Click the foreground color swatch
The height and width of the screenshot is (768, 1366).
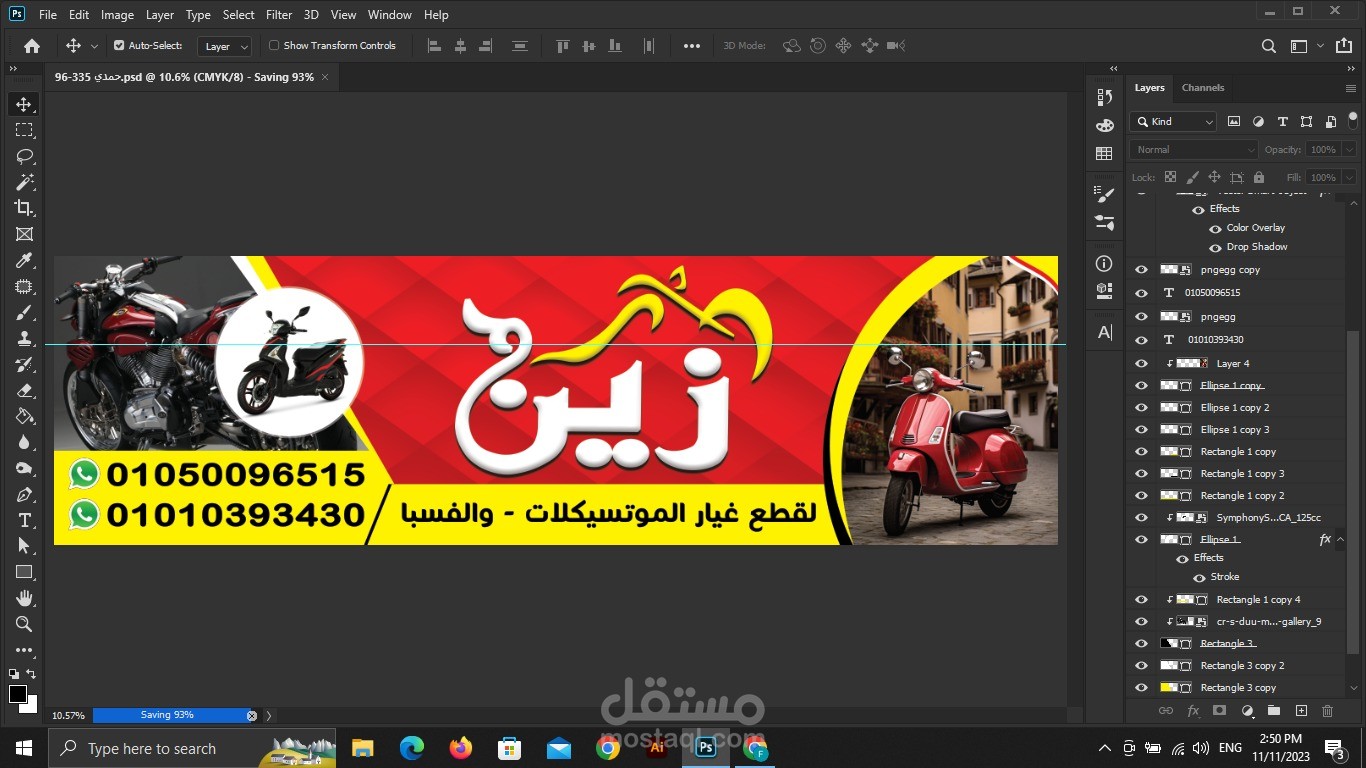[x=18, y=694]
